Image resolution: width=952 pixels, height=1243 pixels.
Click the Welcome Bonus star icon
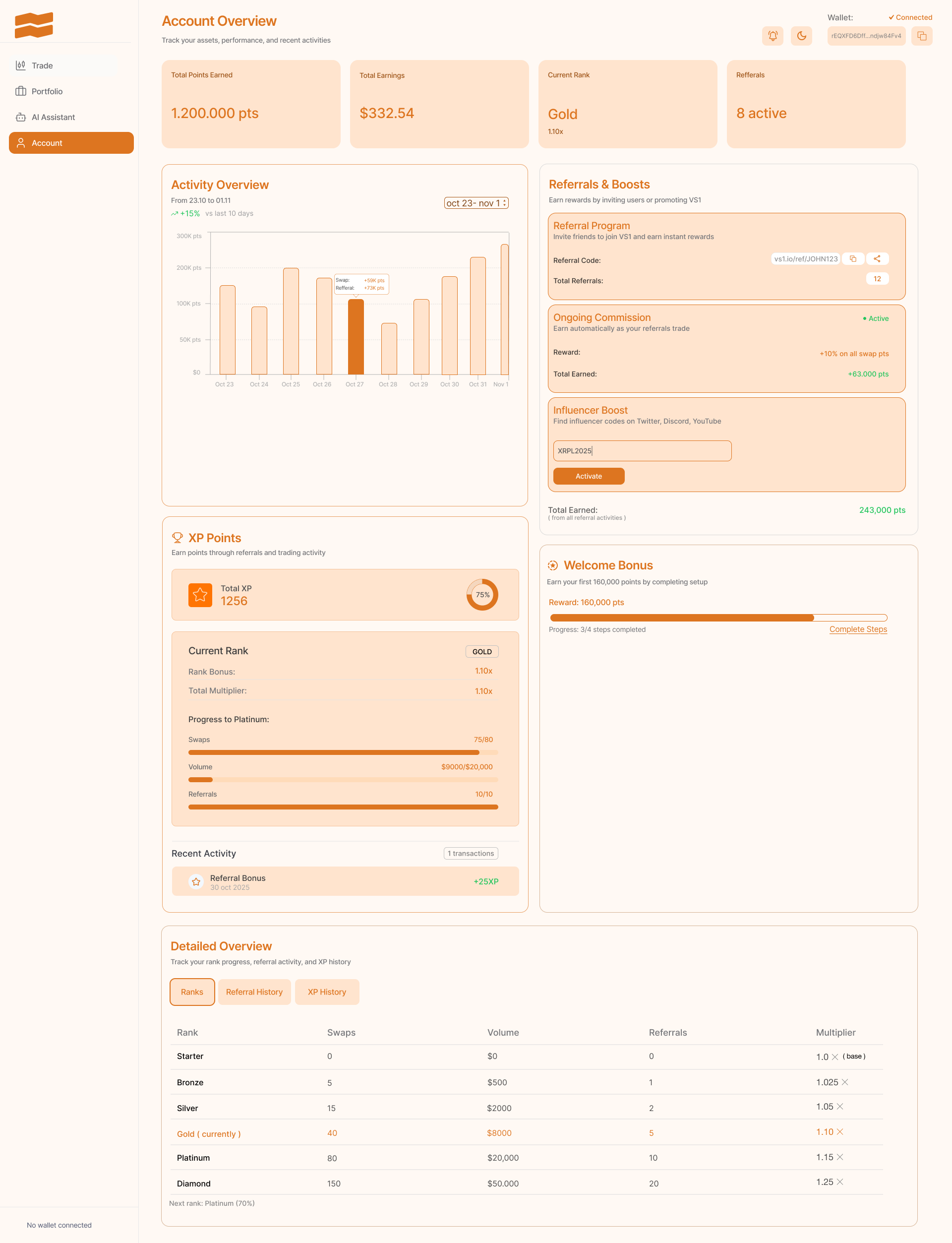(552, 565)
